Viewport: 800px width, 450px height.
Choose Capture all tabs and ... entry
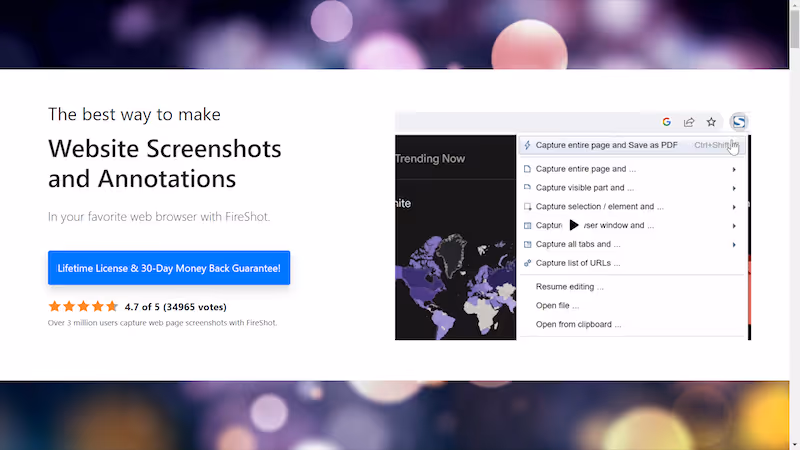point(631,244)
